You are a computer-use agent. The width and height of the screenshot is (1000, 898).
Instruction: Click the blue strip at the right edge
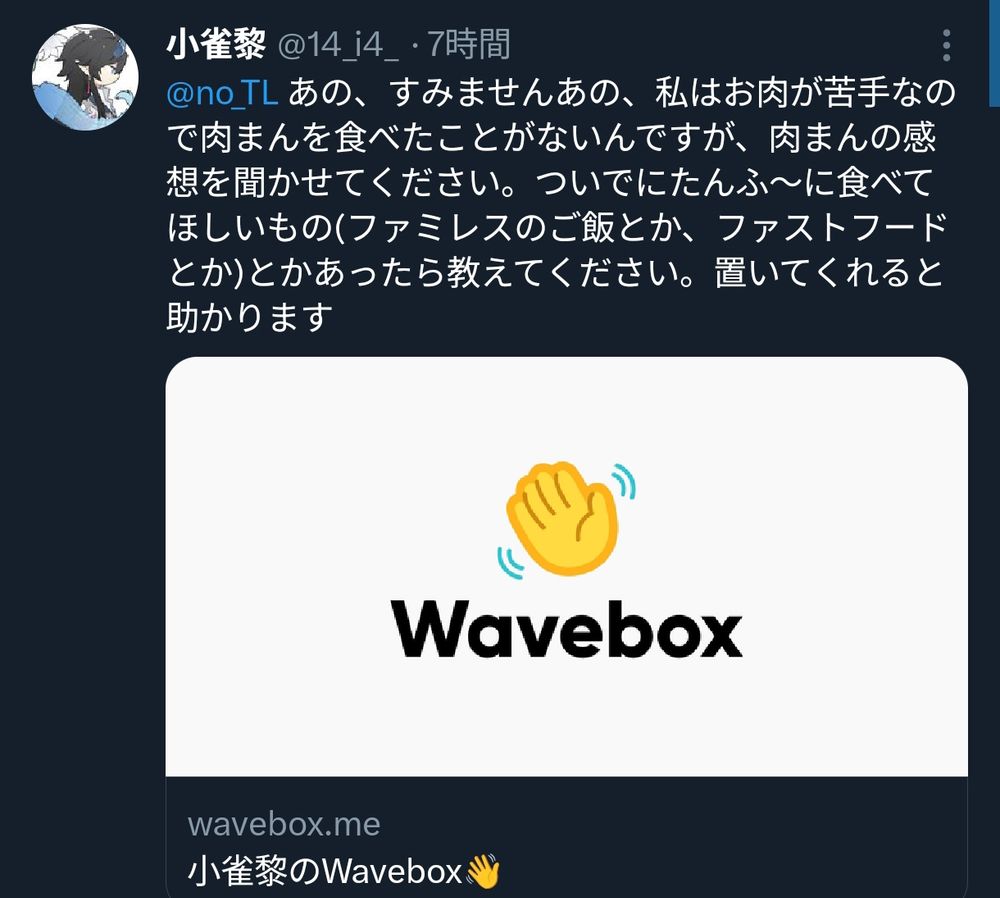point(994,52)
